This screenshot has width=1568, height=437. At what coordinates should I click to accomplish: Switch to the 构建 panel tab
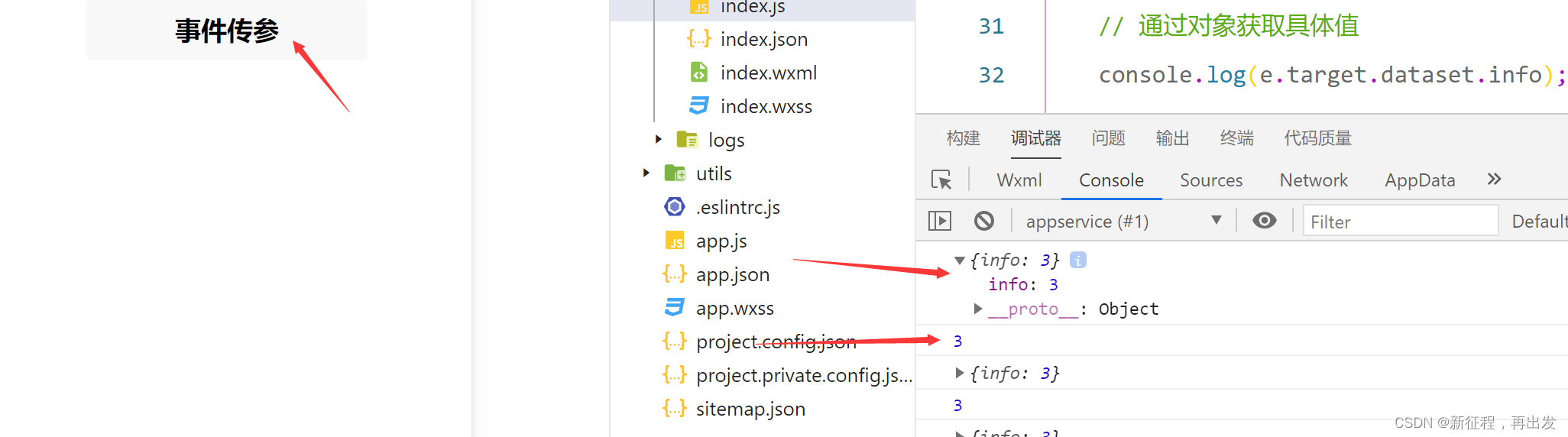963,138
